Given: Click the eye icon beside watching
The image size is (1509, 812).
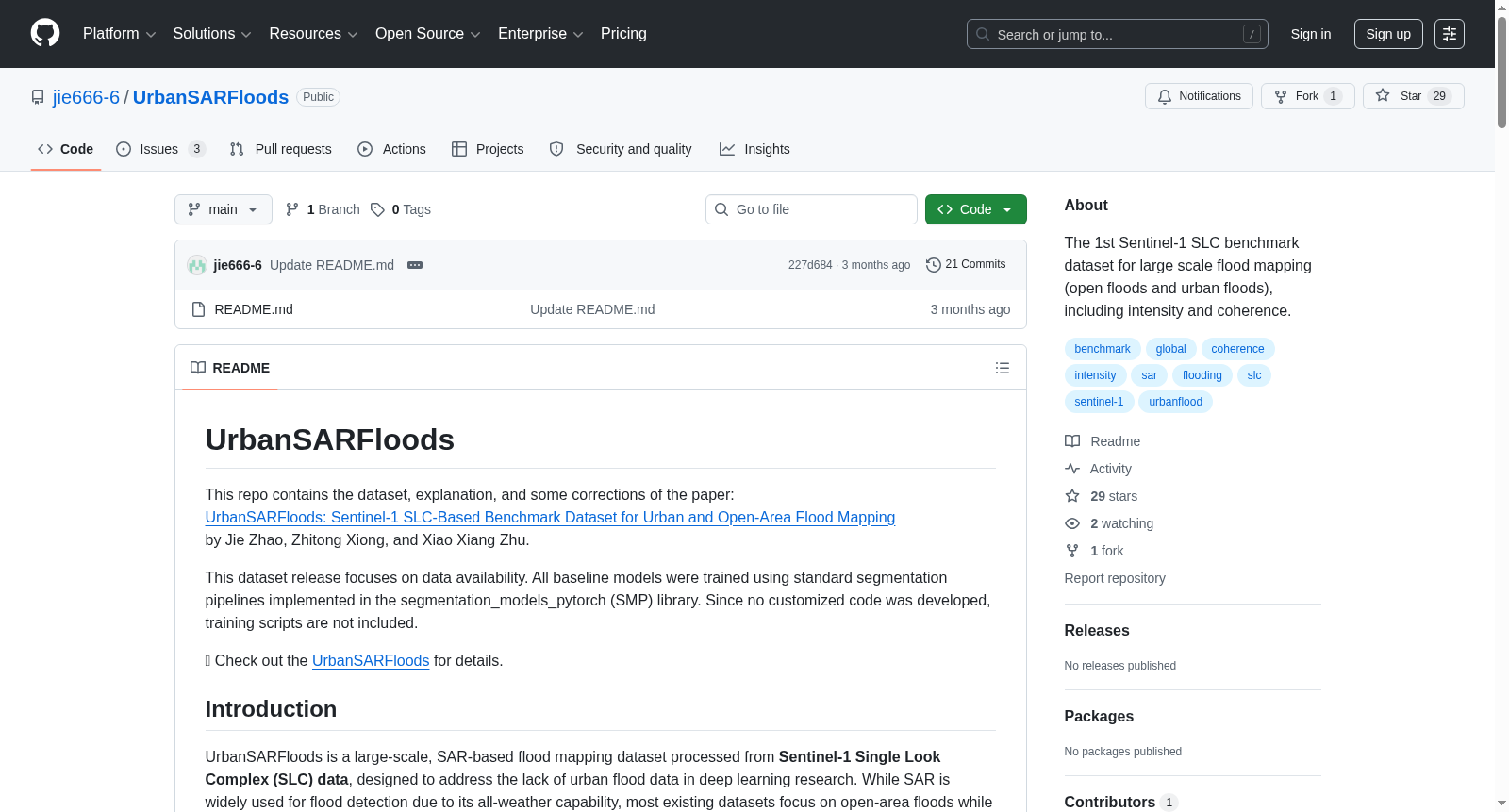Looking at the screenshot, I should [x=1072, y=523].
